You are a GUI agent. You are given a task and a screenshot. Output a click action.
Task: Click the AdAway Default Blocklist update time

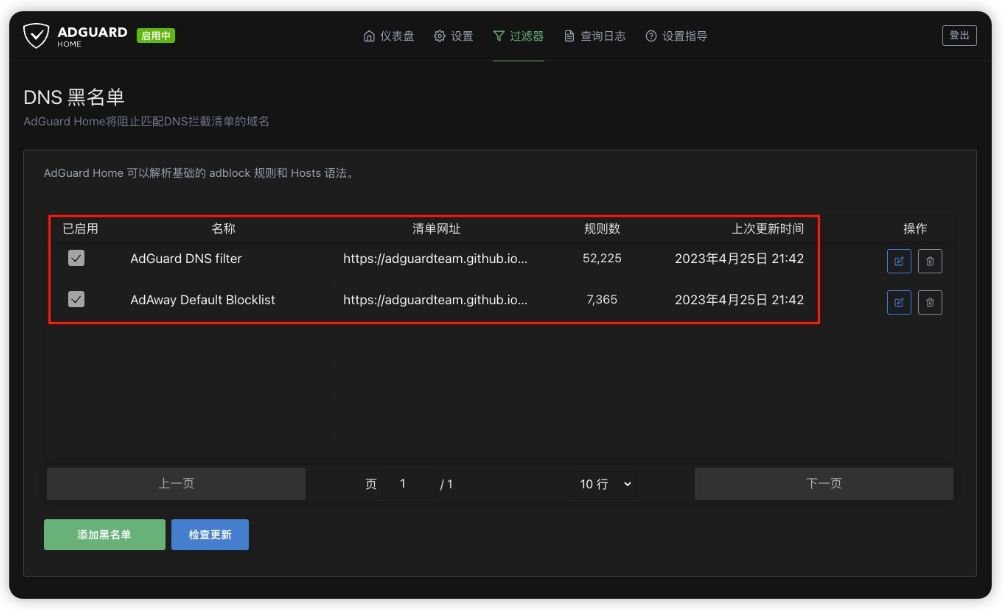(x=739, y=300)
